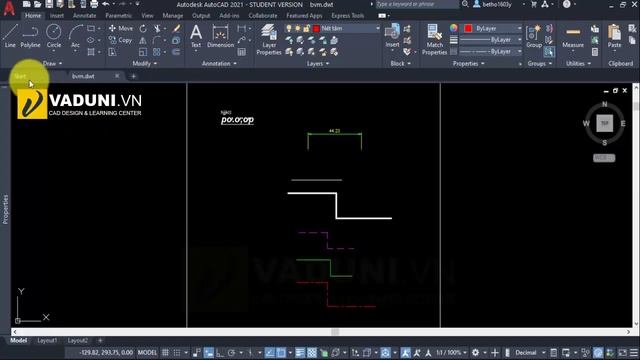
Task: Open the Text annotation tool
Action: click(x=196, y=36)
